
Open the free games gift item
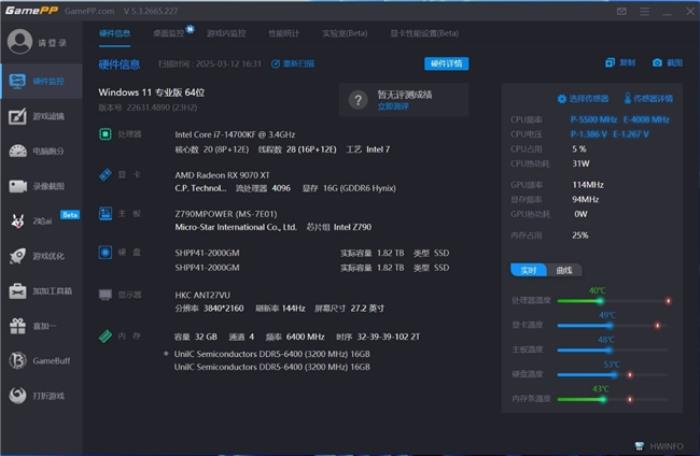pos(32,326)
